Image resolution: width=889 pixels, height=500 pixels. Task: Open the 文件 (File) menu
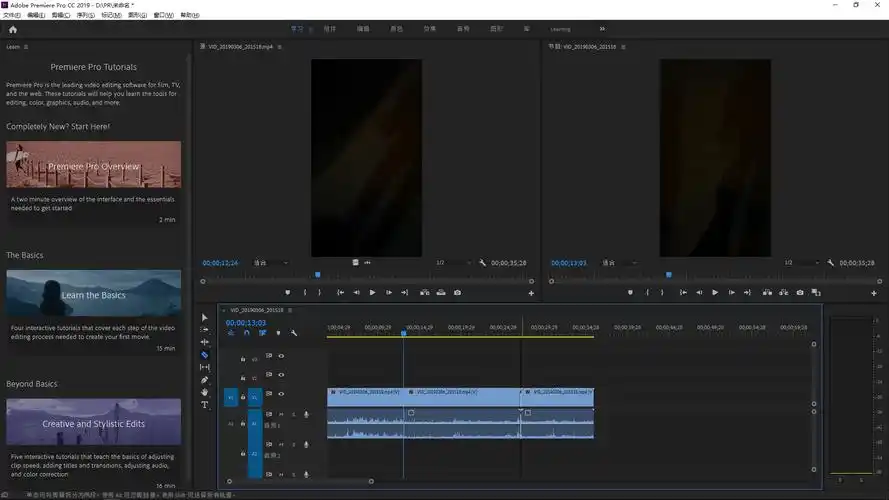[12, 16]
